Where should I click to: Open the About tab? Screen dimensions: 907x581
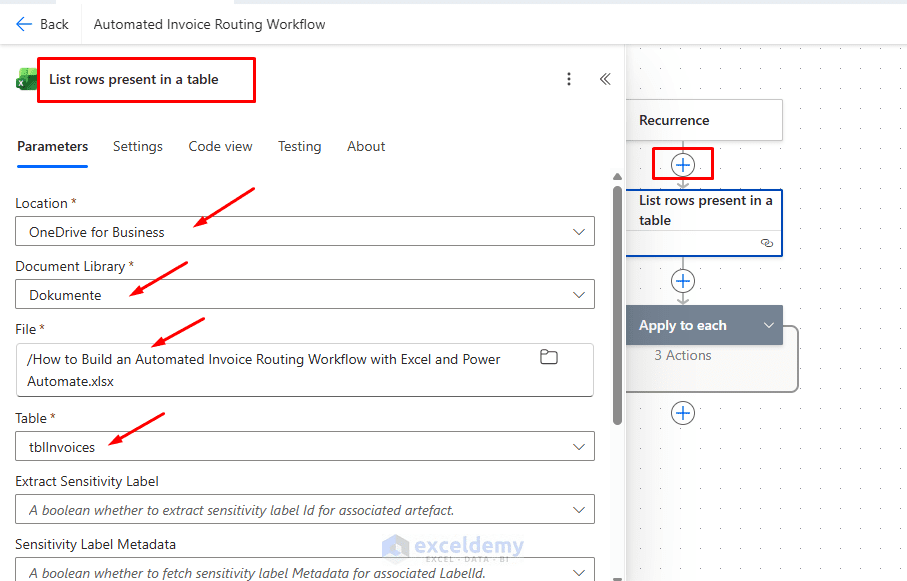pyautogui.click(x=366, y=146)
